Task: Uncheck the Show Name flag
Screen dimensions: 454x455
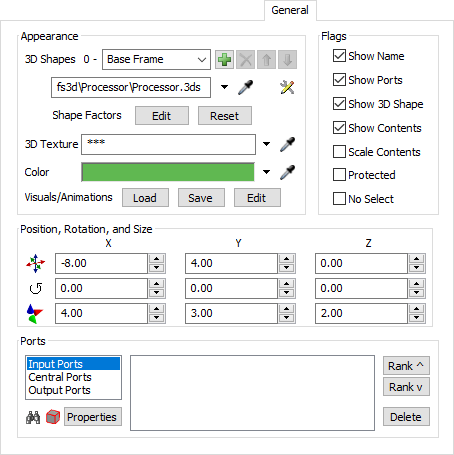Action: (339, 56)
